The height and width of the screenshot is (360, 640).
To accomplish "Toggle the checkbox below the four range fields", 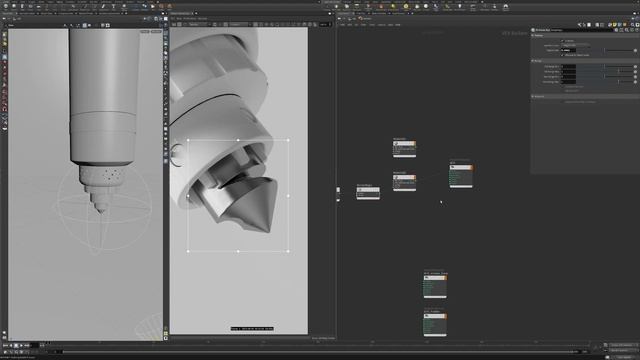I will [x=562, y=87].
